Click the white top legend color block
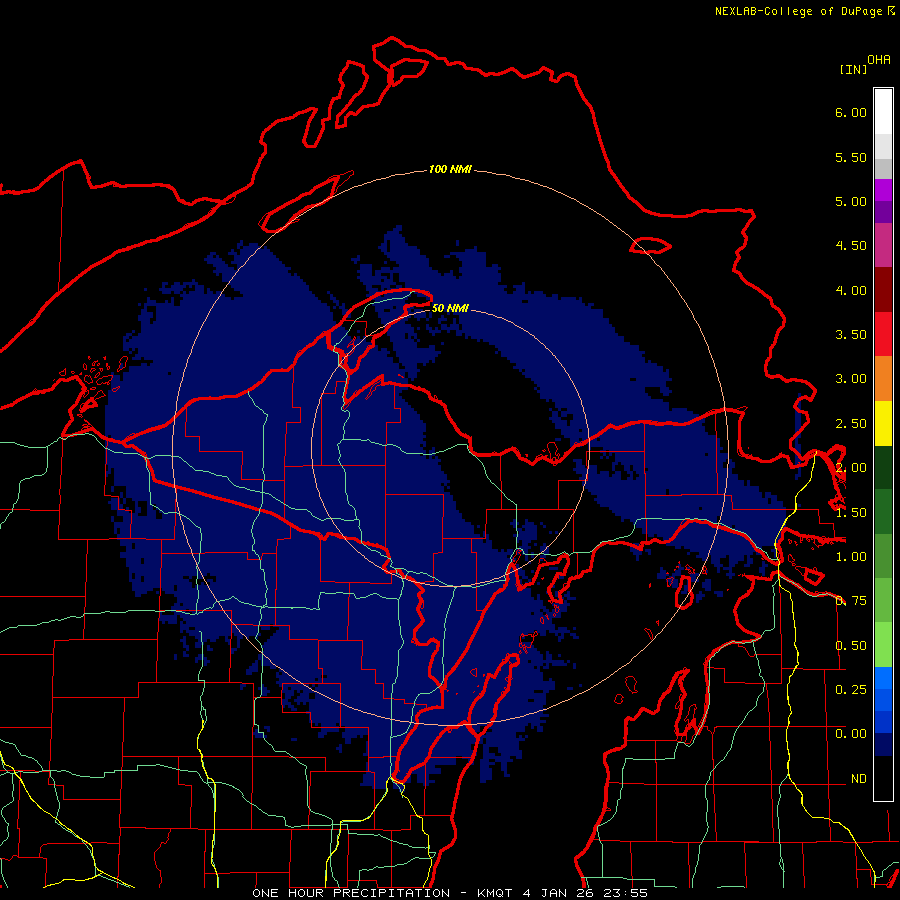The width and height of the screenshot is (900, 900). (x=883, y=112)
